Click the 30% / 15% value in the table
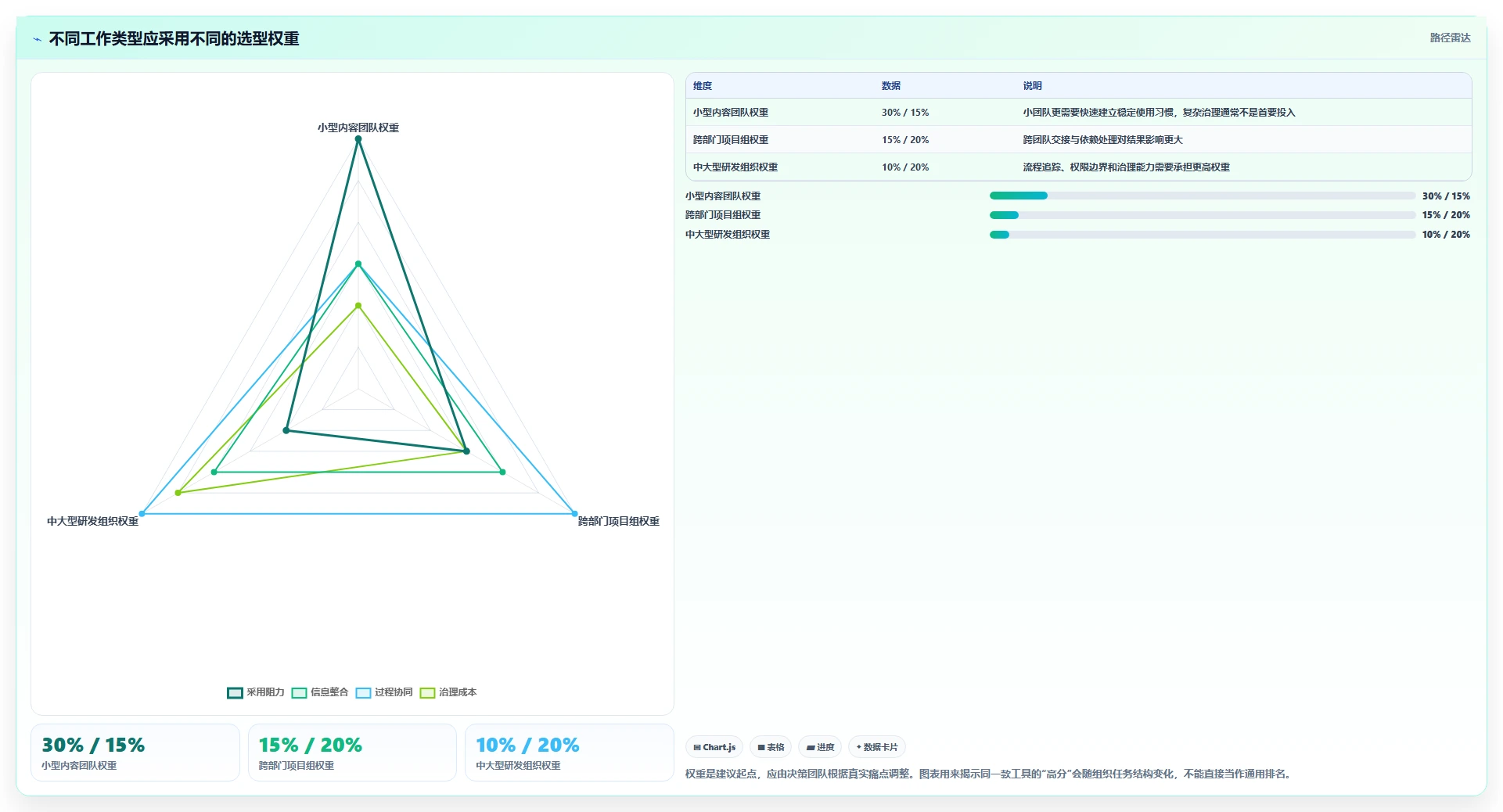1503x812 pixels. 905,113
